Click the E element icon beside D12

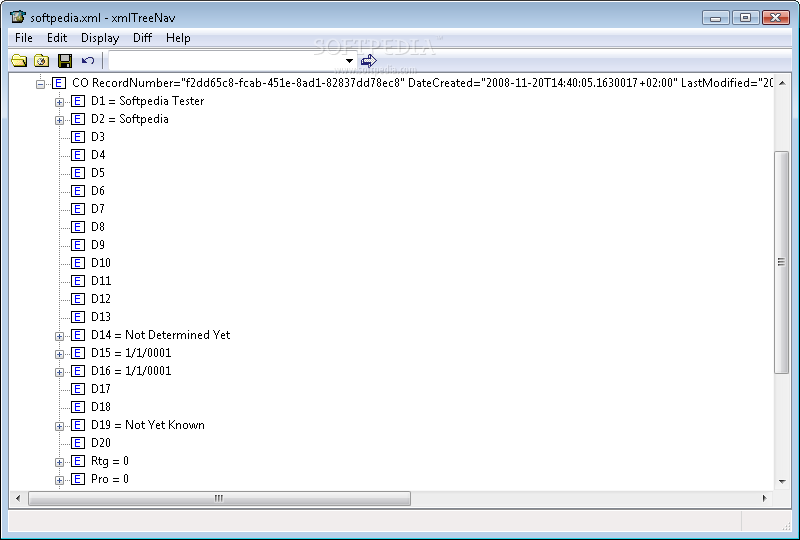coord(78,299)
